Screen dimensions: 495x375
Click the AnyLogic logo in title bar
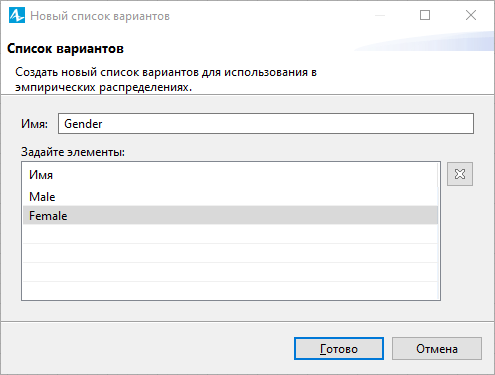(x=17, y=15)
